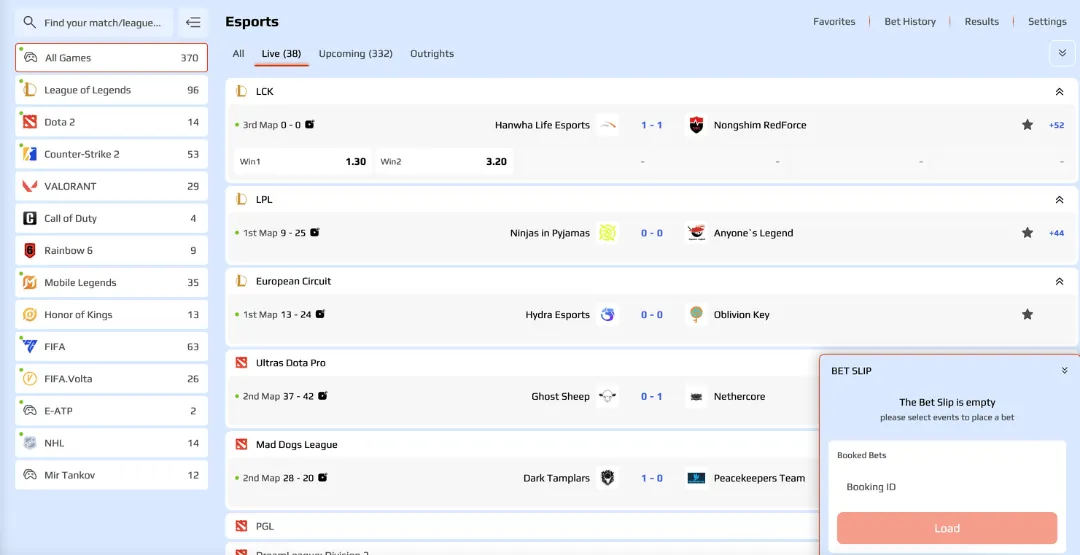Click the search magnifier icon
The height and width of the screenshot is (555, 1080).
point(30,22)
